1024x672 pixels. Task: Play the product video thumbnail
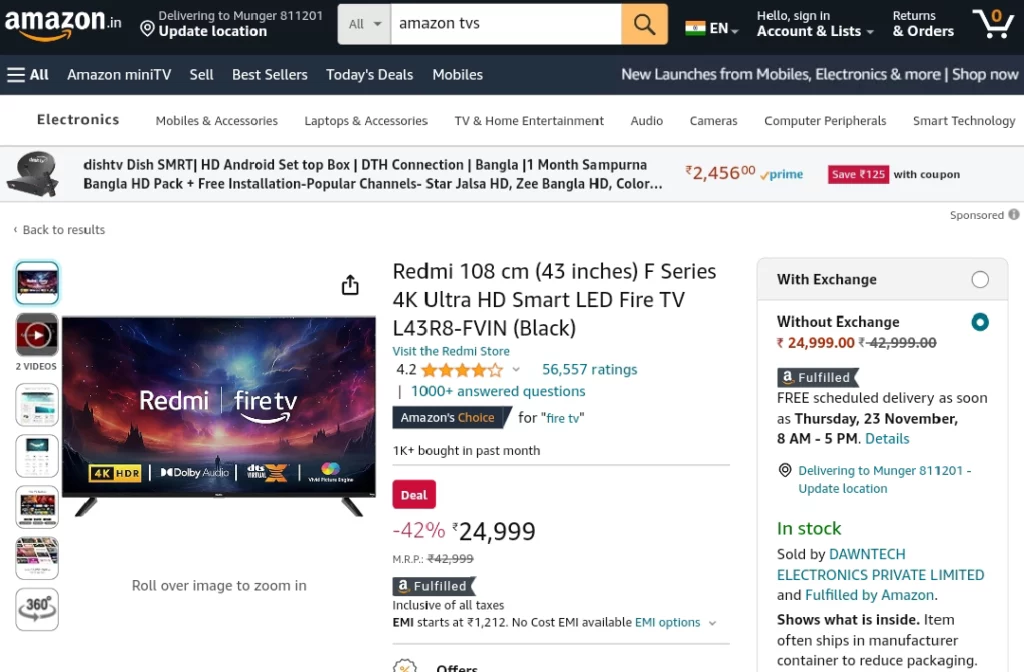pyautogui.click(x=37, y=335)
